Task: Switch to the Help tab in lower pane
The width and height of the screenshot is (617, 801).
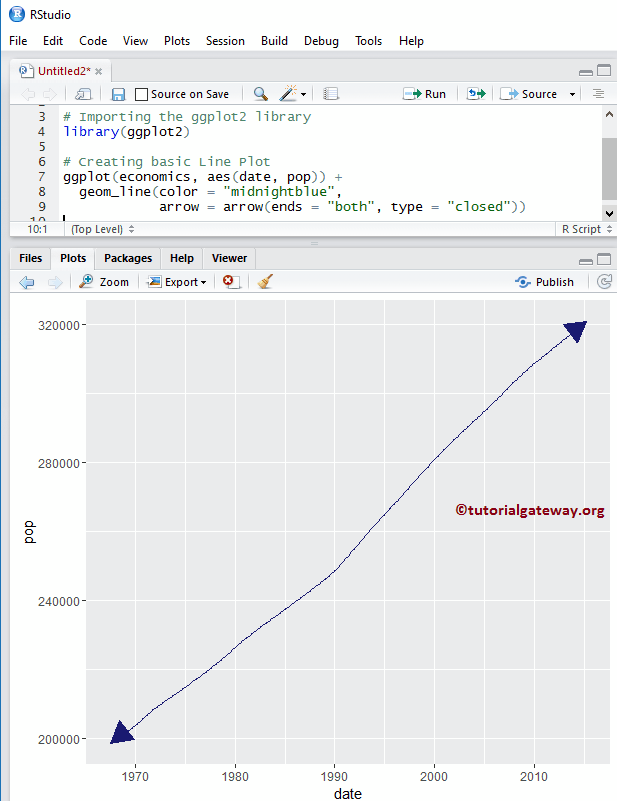Action: (x=182, y=258)
